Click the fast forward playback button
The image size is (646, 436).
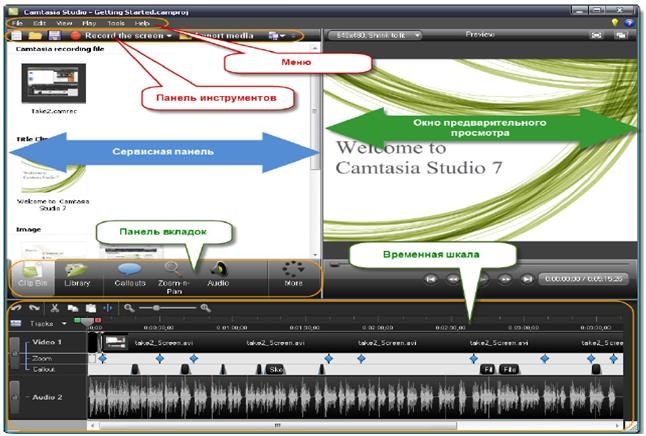(505, 279)
